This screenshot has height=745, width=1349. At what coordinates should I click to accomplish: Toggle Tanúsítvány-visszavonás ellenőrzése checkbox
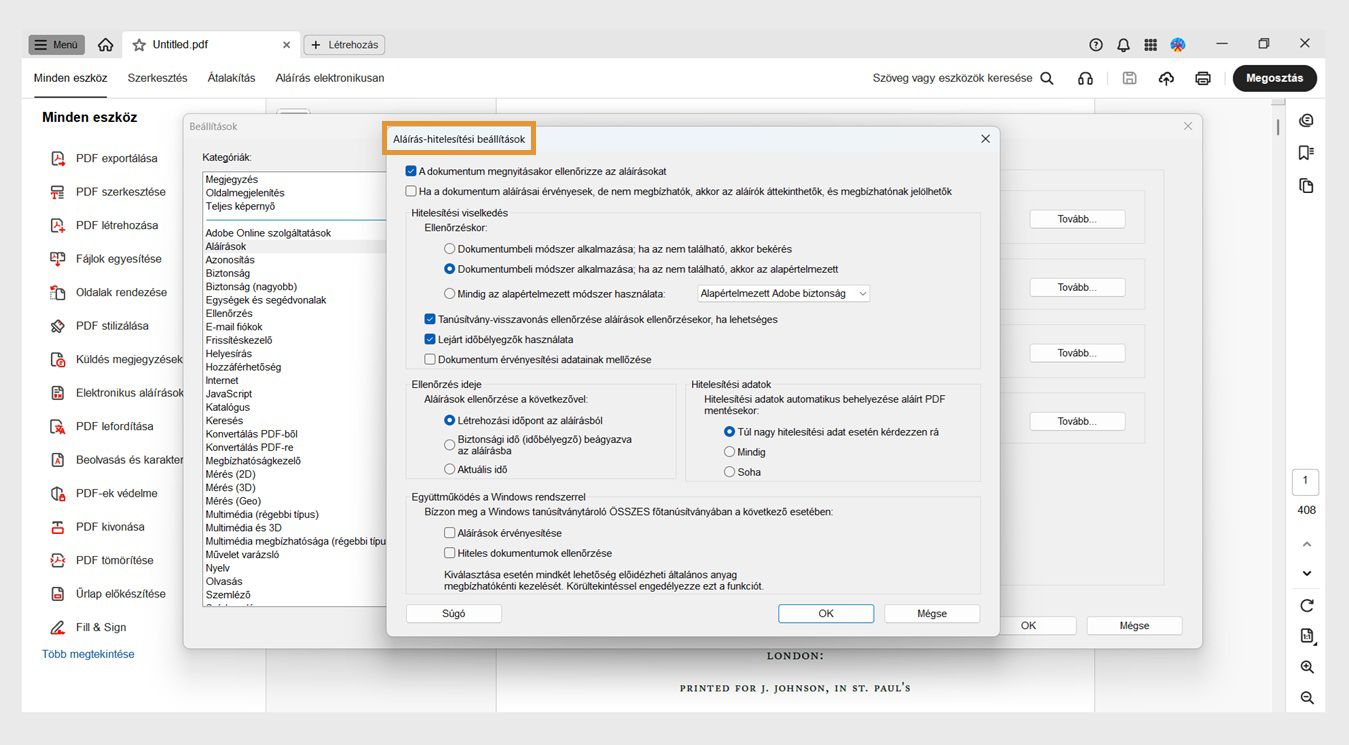(x=430, y=319)
